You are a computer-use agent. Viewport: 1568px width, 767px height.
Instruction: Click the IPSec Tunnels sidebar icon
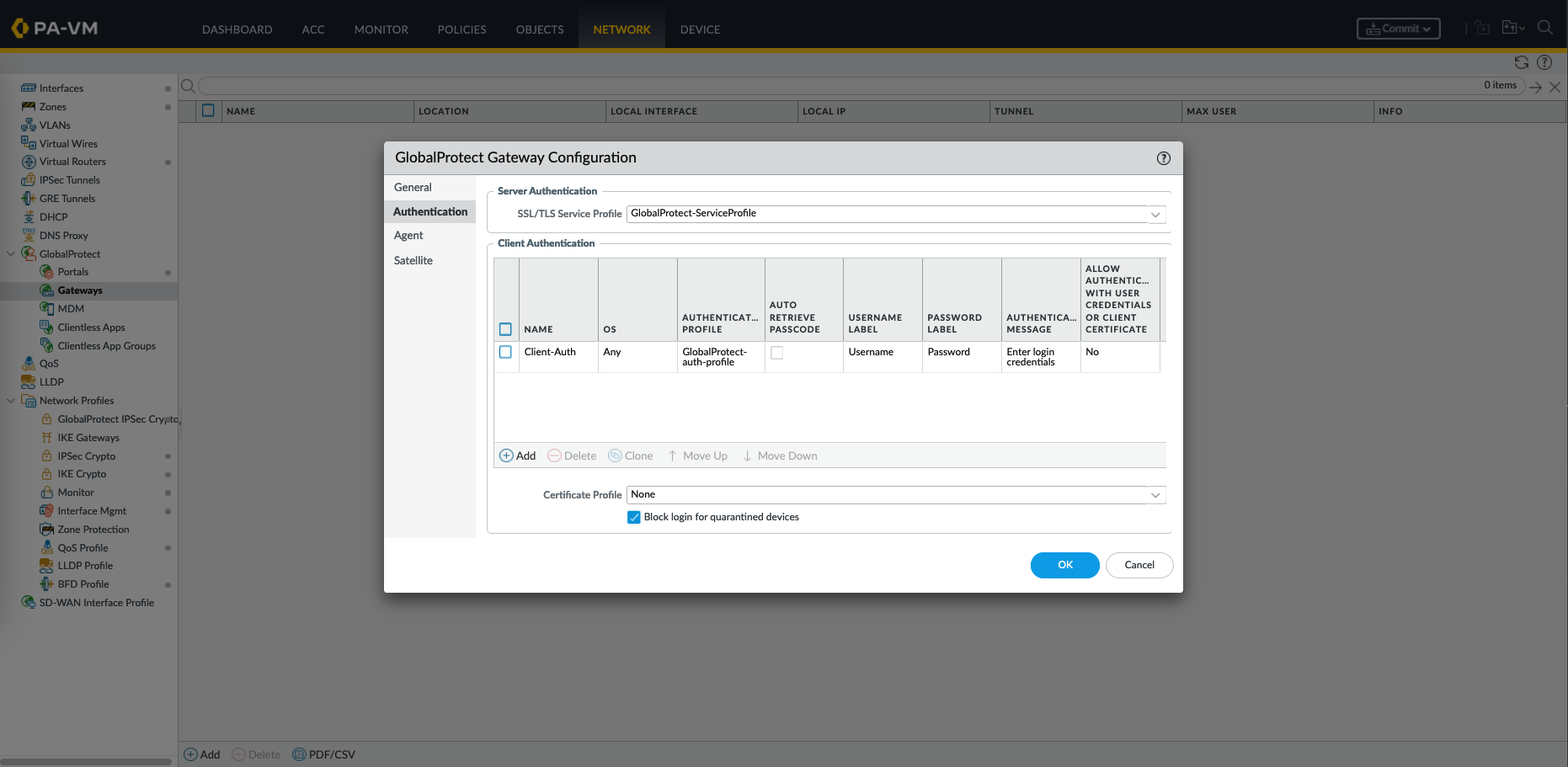(x=29, y=180)
